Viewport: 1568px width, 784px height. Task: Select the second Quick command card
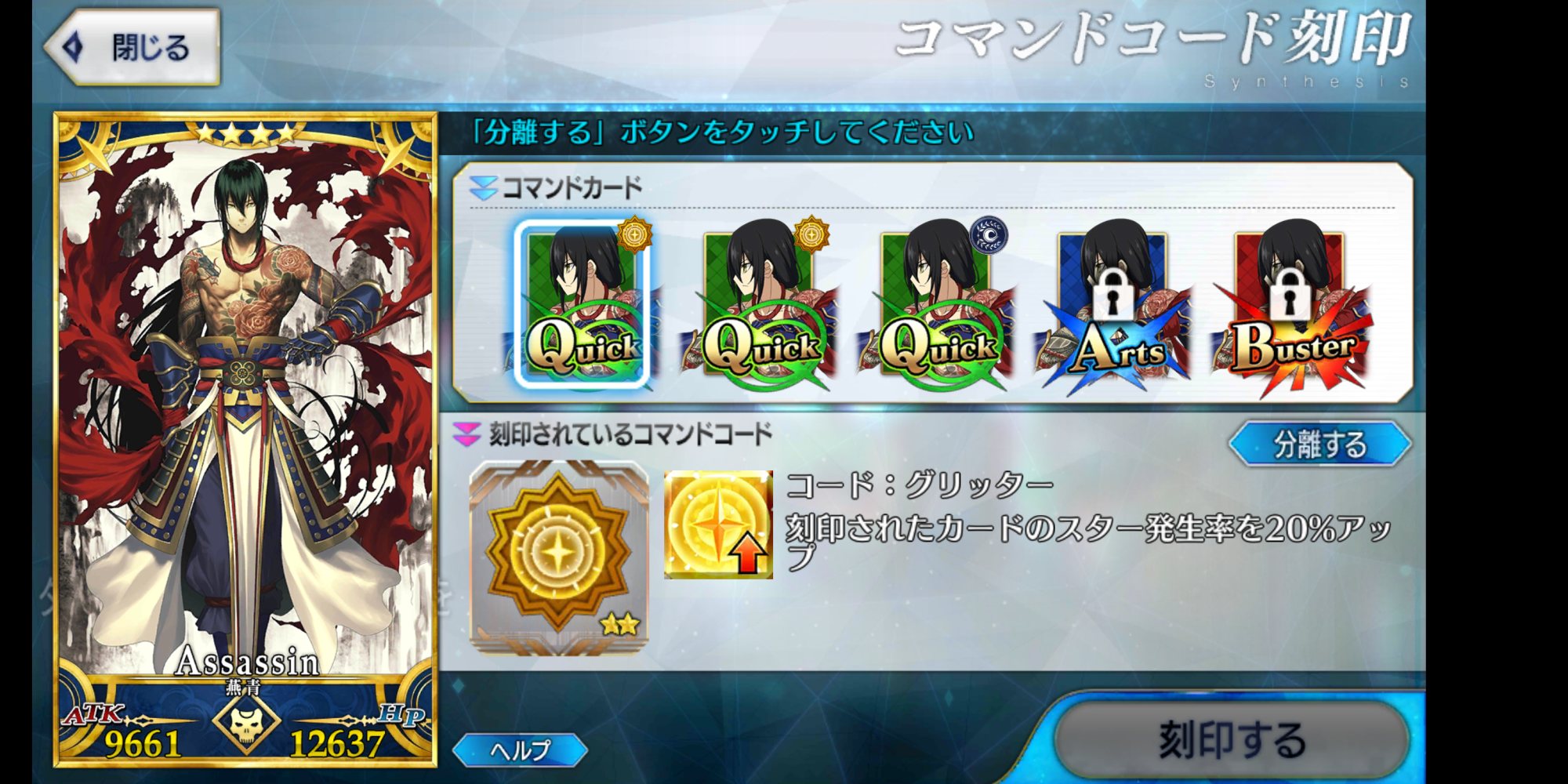758,304
